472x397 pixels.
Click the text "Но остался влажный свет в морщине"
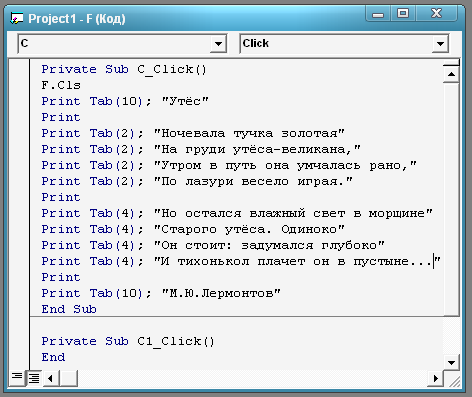tap(293, 213)
